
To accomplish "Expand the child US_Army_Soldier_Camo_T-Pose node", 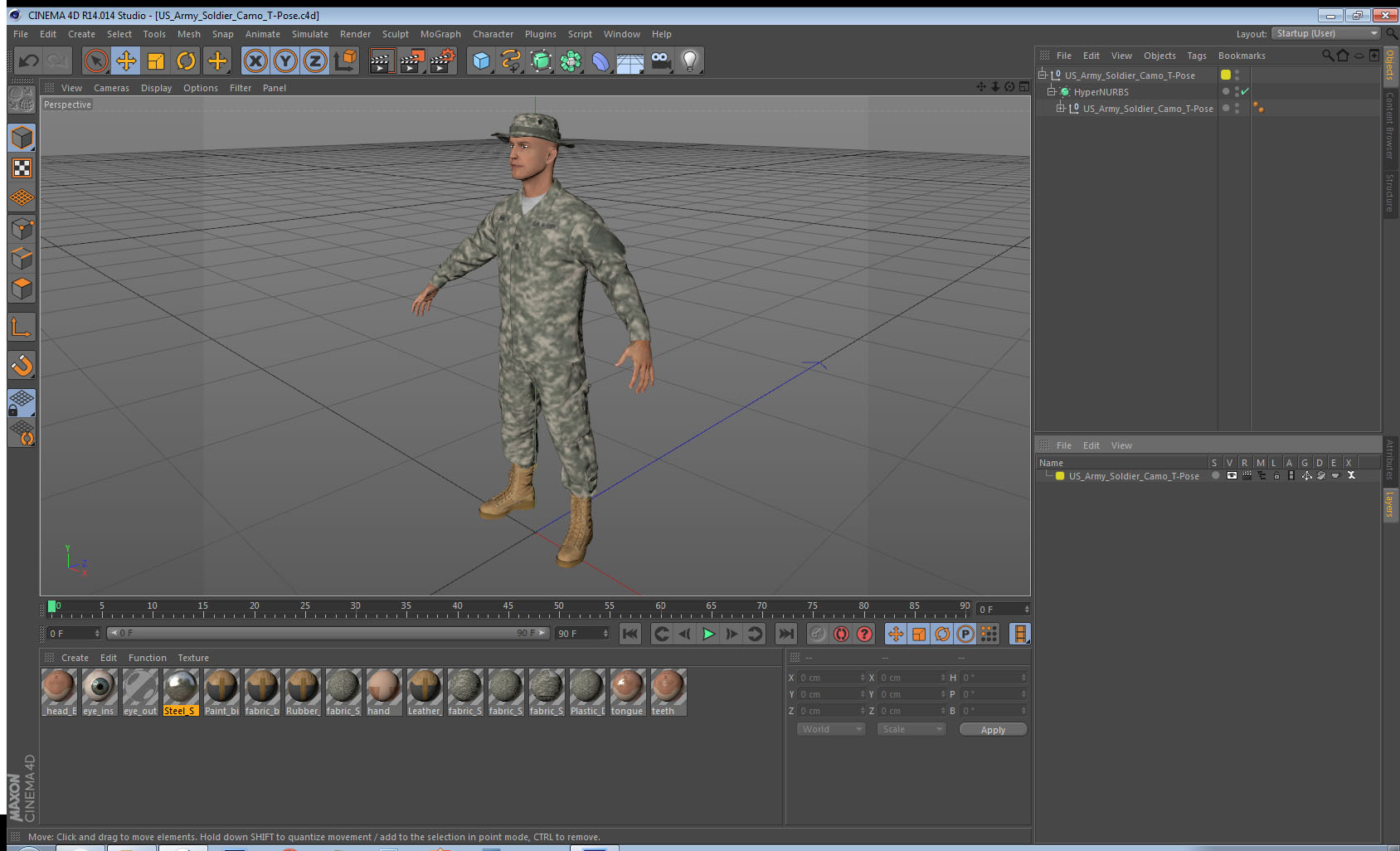I will tap(1060, 108).
